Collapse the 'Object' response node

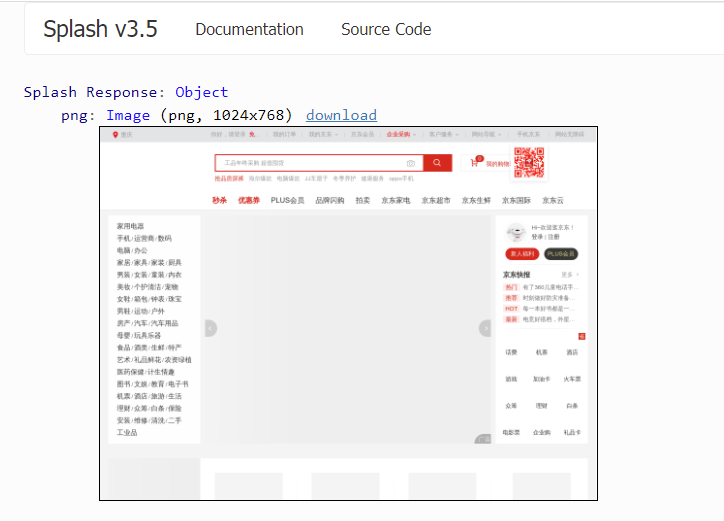(x=201, y=92)
